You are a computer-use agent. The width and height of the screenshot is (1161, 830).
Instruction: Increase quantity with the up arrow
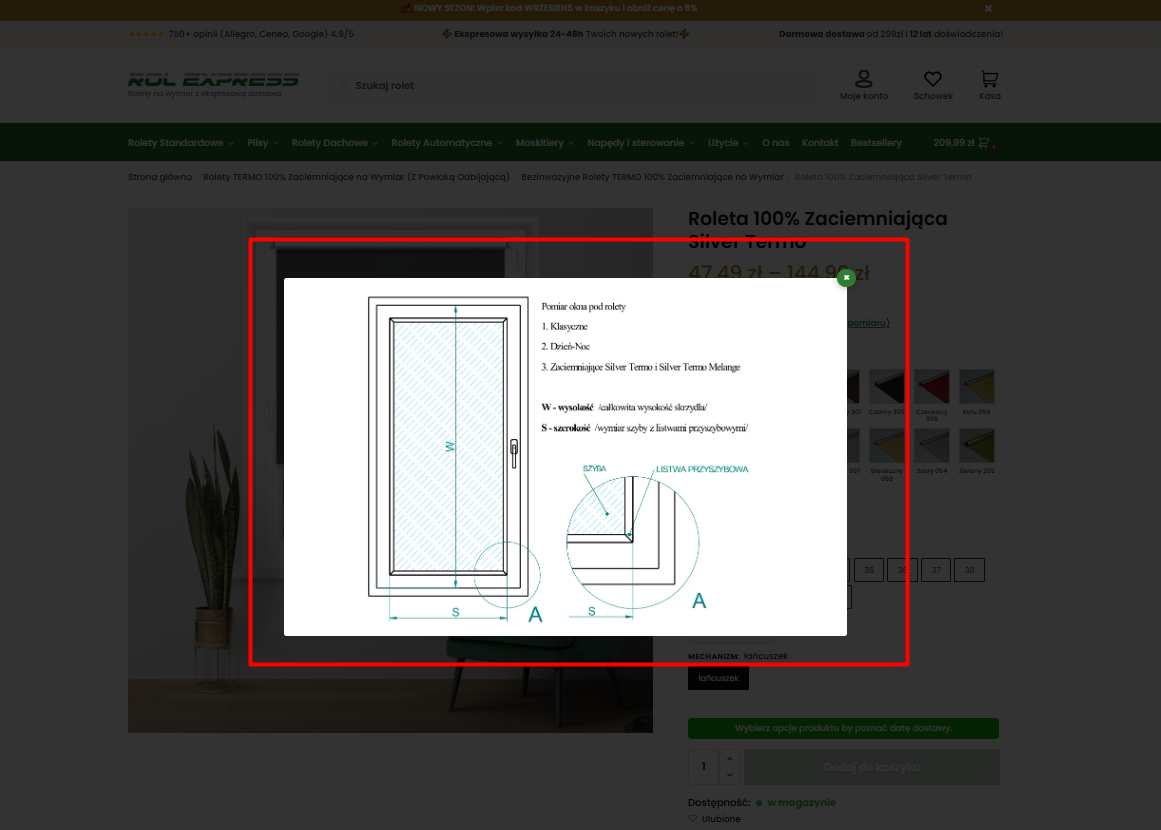730,759
